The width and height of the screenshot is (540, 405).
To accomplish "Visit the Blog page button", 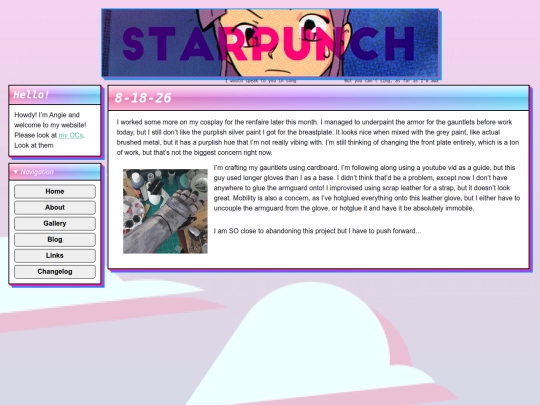I will tap(55, 239).
